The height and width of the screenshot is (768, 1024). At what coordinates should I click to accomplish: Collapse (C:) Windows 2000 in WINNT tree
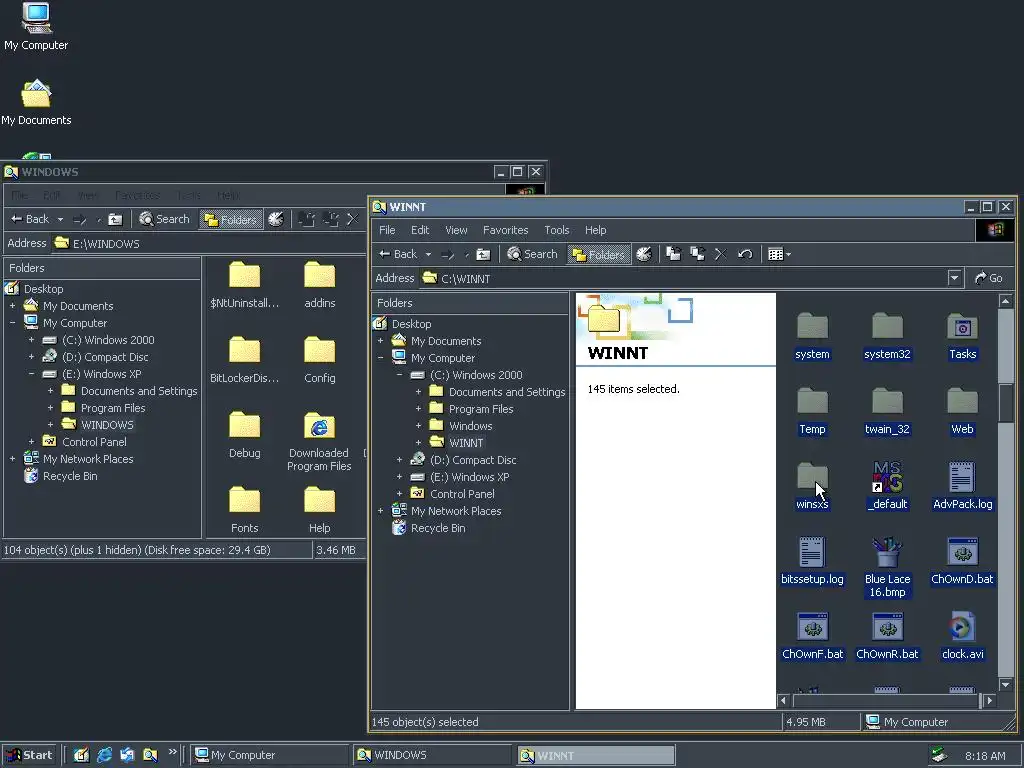[x=399, y=376]
